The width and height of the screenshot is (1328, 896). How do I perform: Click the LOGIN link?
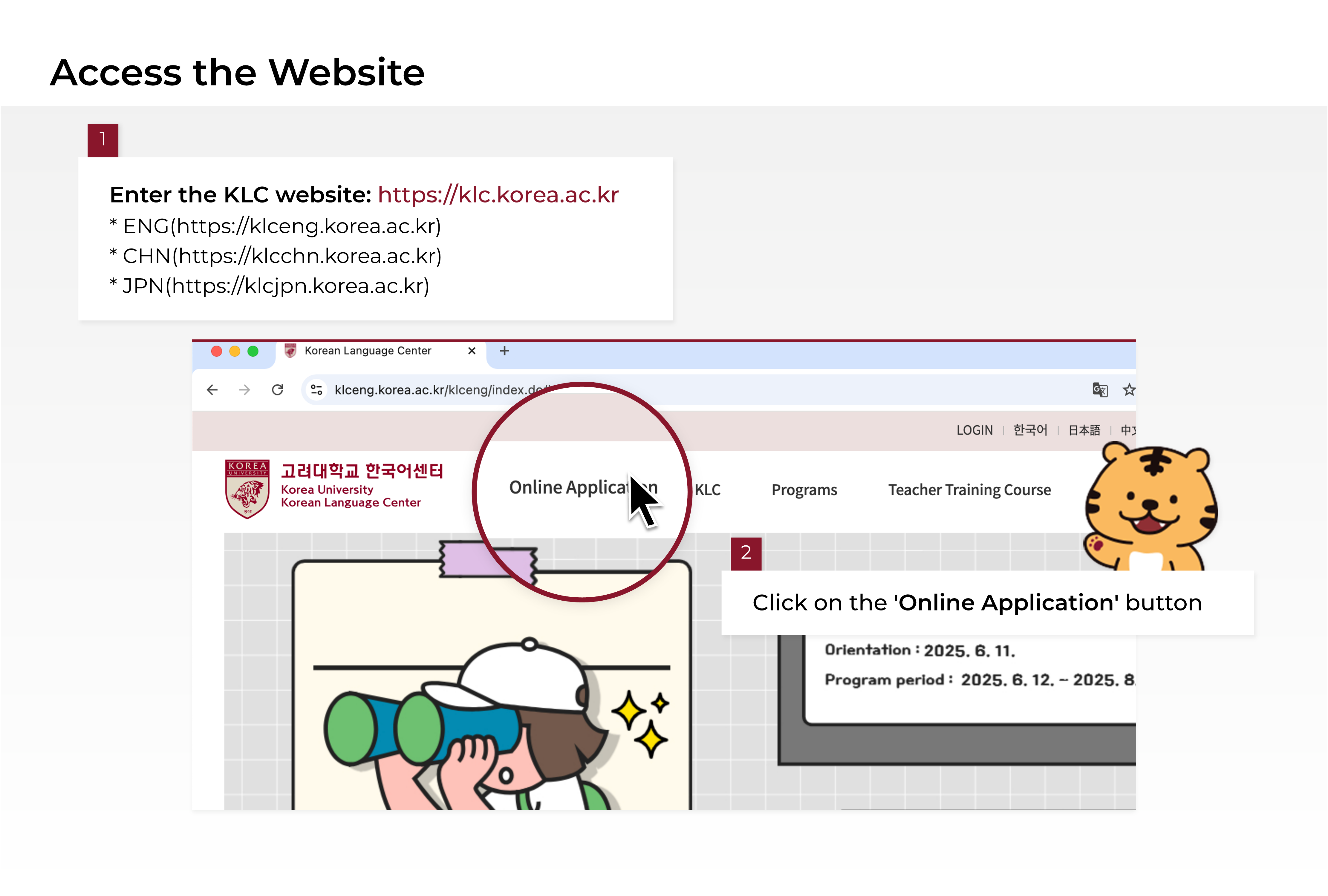click(974, 430)
